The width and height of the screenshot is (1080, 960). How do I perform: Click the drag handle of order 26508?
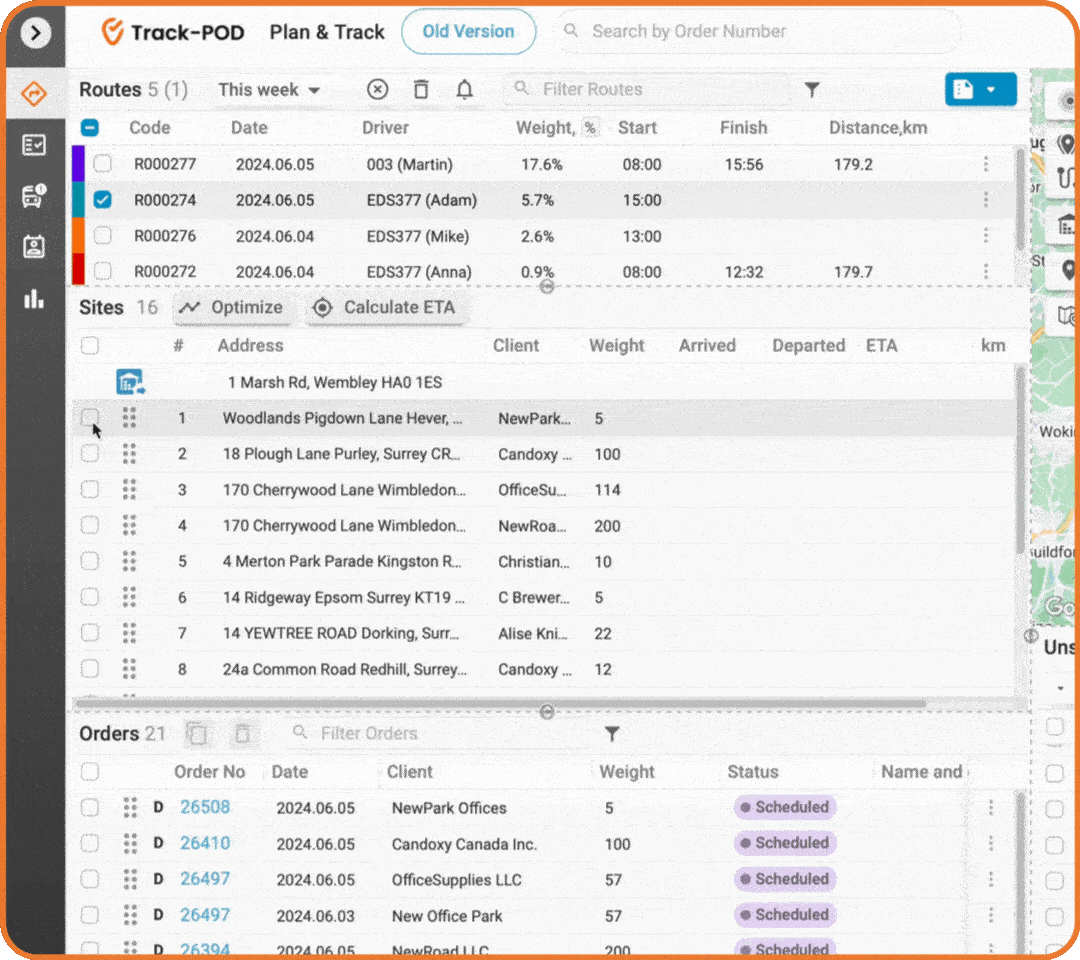click(129, 807)
